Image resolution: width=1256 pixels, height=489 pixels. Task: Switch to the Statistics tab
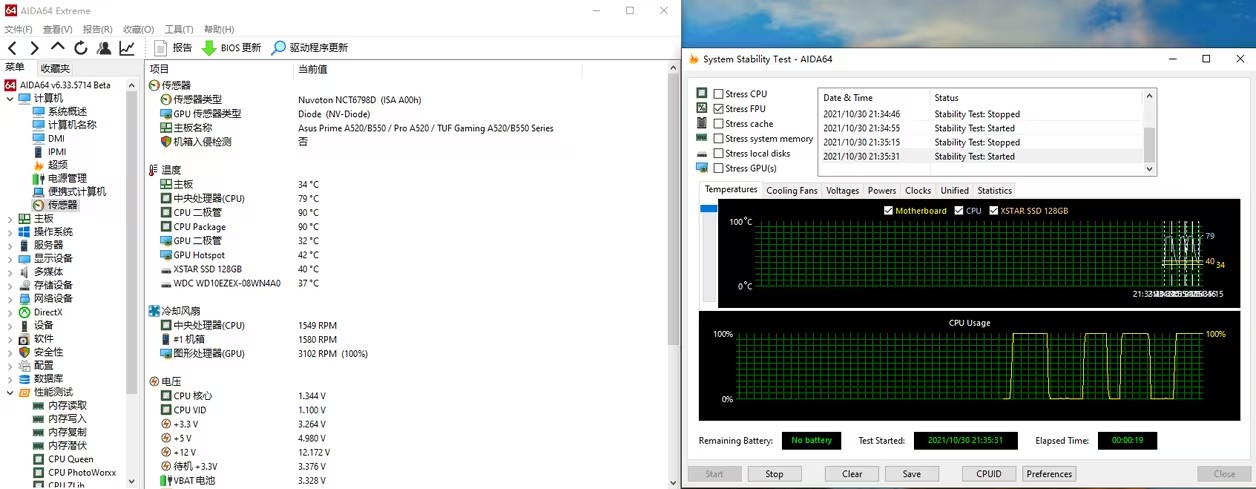(994, 190)
